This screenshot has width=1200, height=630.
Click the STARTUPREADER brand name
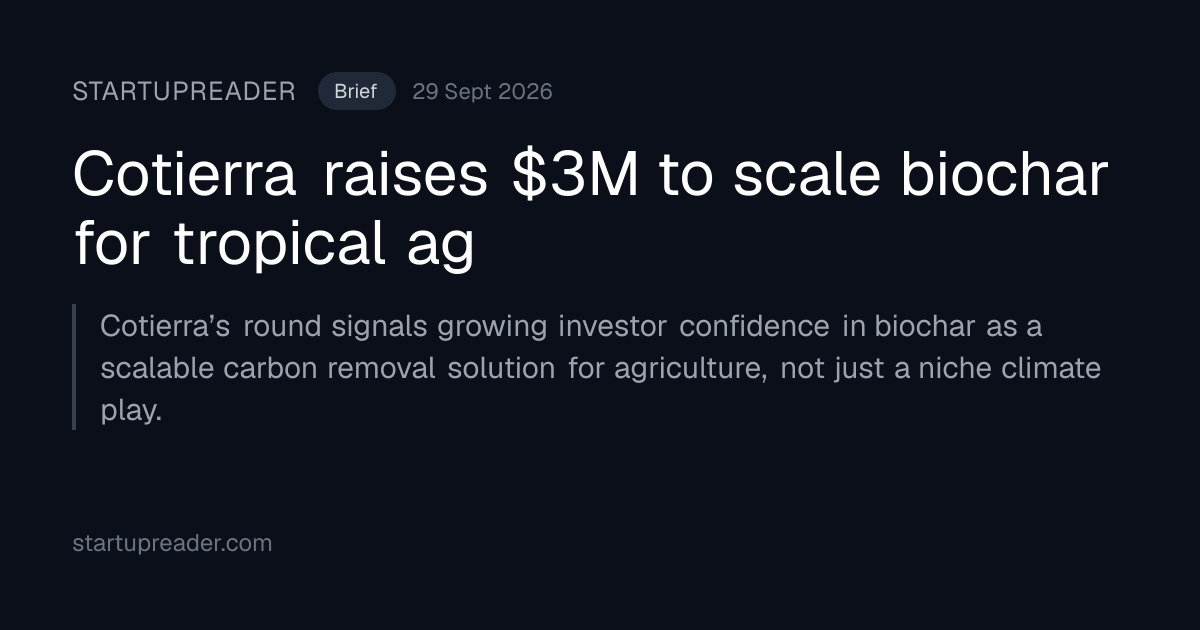[x=184, y=92]
